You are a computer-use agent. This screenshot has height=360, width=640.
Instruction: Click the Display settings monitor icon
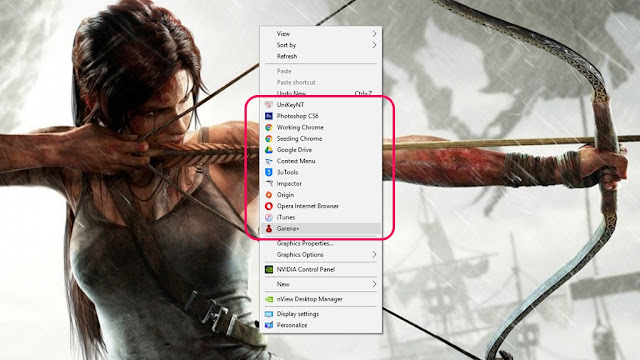[x=269, y=314]
